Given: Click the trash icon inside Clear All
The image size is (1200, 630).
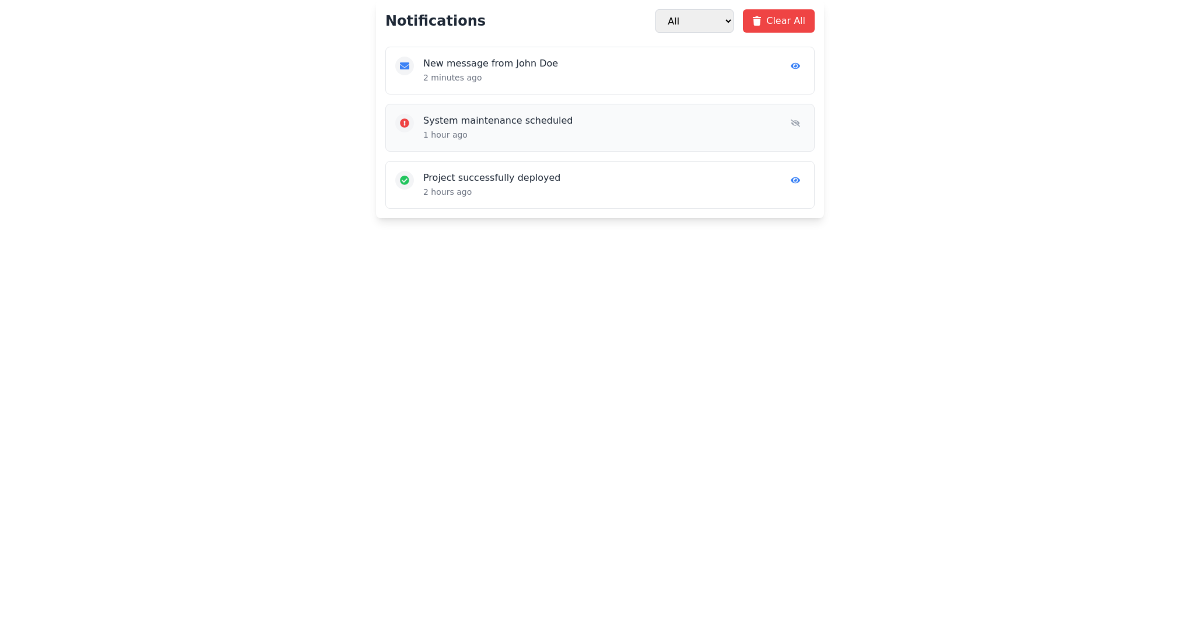Looking at the screenshot, I should click(x=756, y=20).
